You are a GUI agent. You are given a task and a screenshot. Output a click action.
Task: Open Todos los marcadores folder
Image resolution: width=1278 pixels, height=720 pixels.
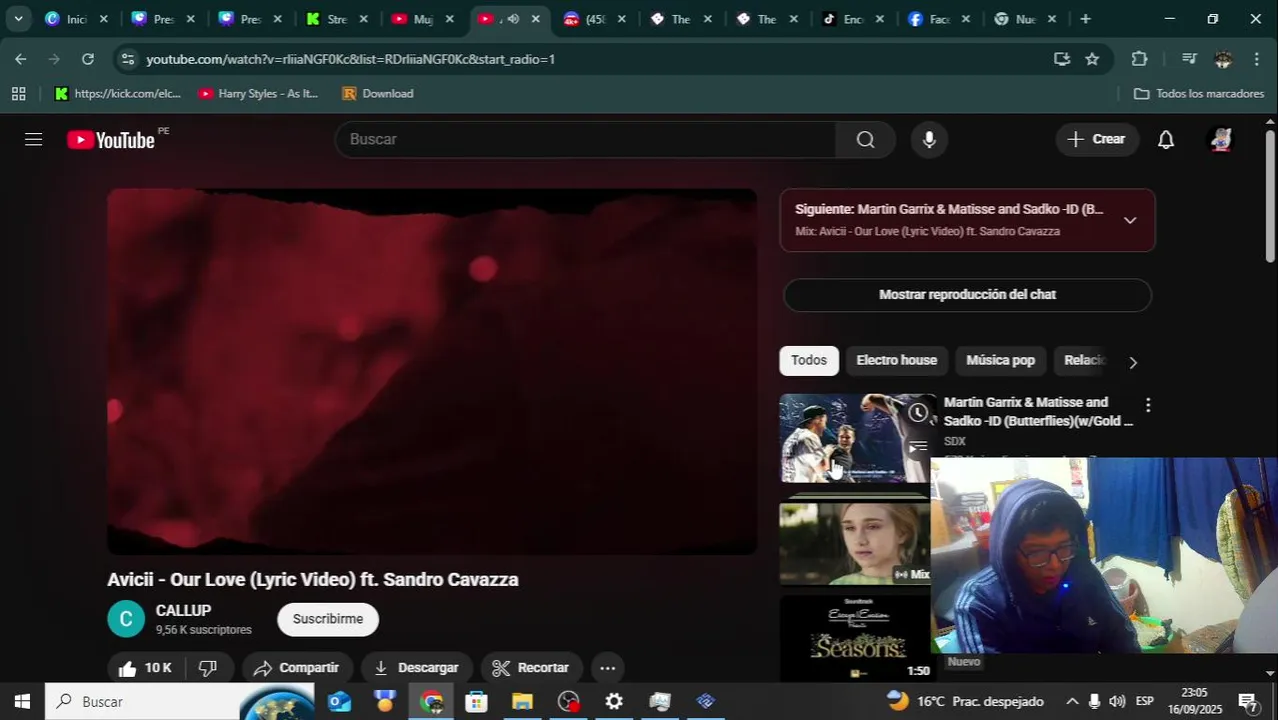1199,93
